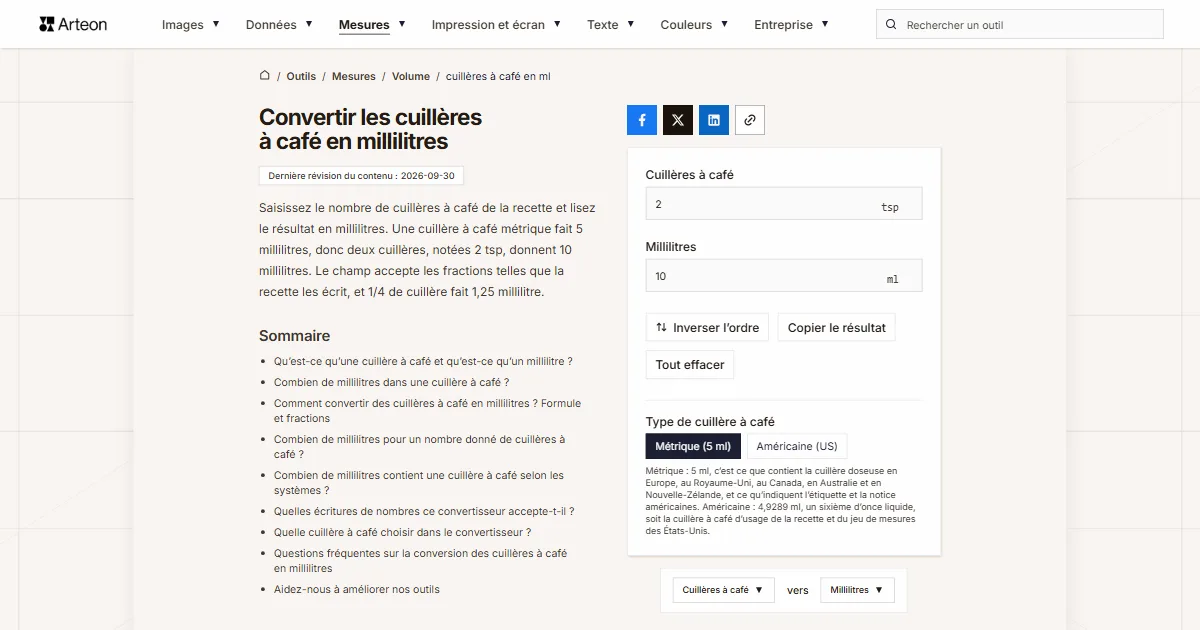Image resolution: width=1200 pixels, height=630 pixels.
Task: Click the Arteon logo
Action: (x=73, y=24)
